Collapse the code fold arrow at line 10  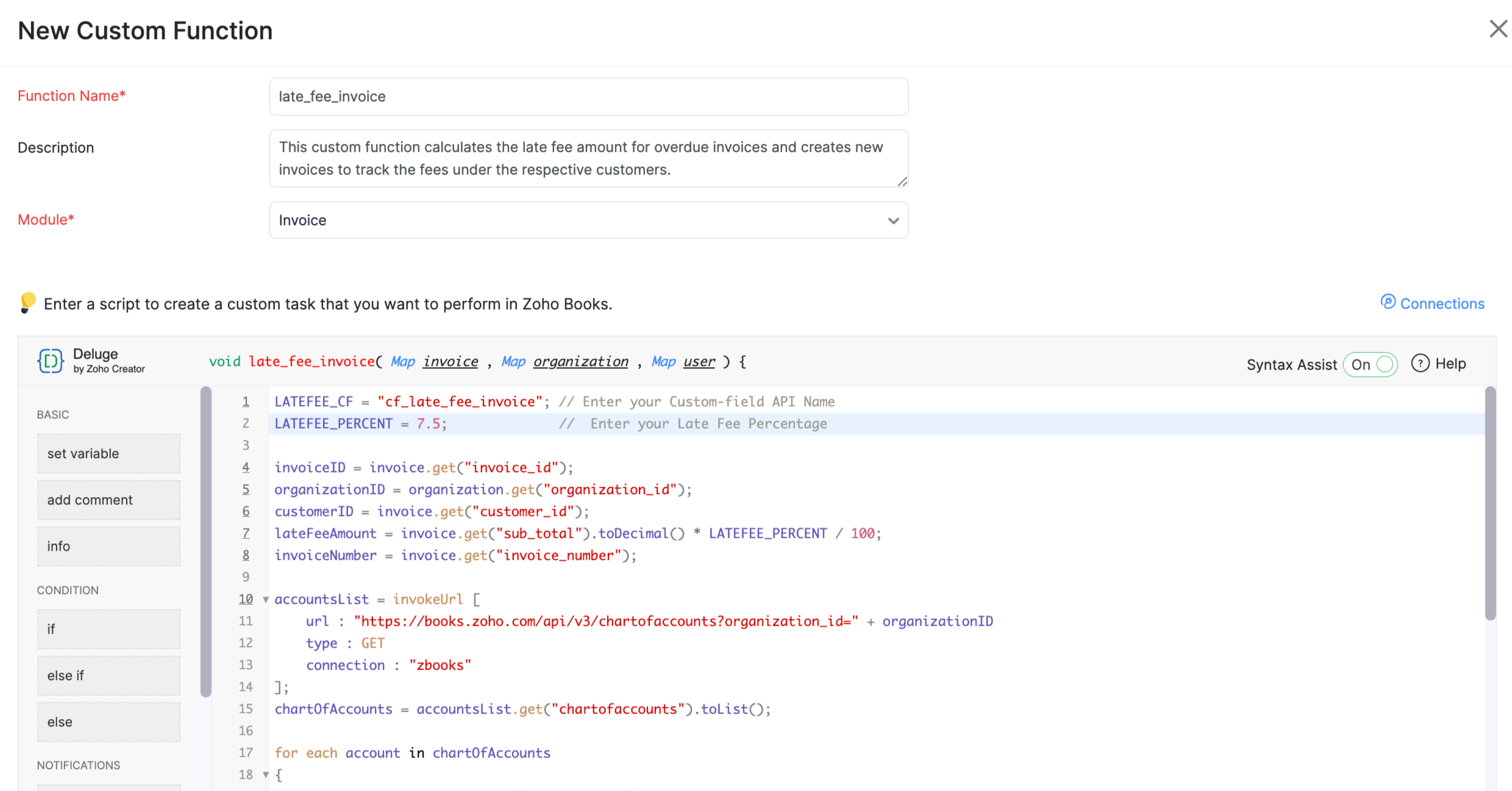point(266,600)
